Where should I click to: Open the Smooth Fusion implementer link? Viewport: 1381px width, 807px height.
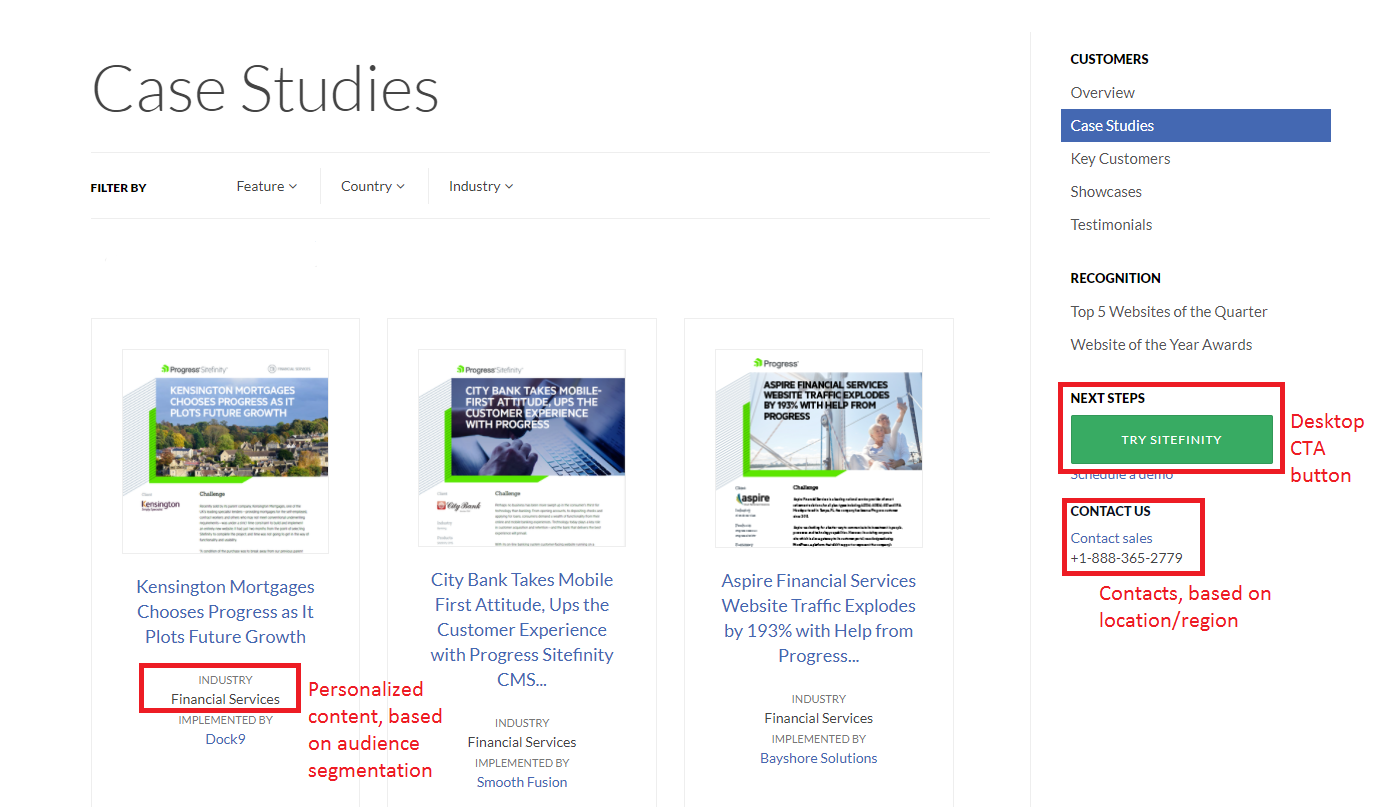point(521,782)
